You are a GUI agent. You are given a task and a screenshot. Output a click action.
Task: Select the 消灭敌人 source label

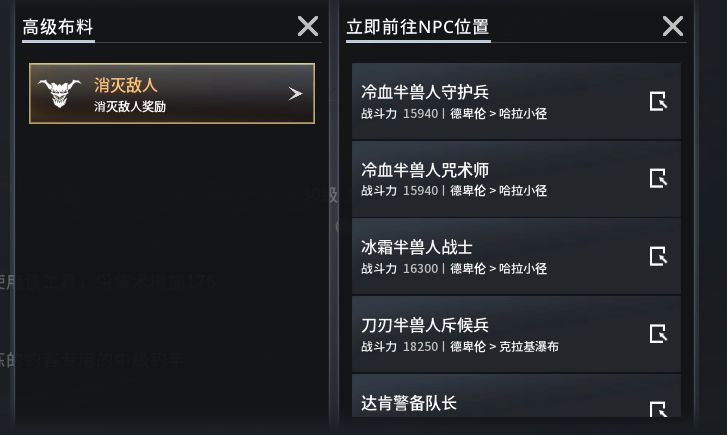point(126,86)
